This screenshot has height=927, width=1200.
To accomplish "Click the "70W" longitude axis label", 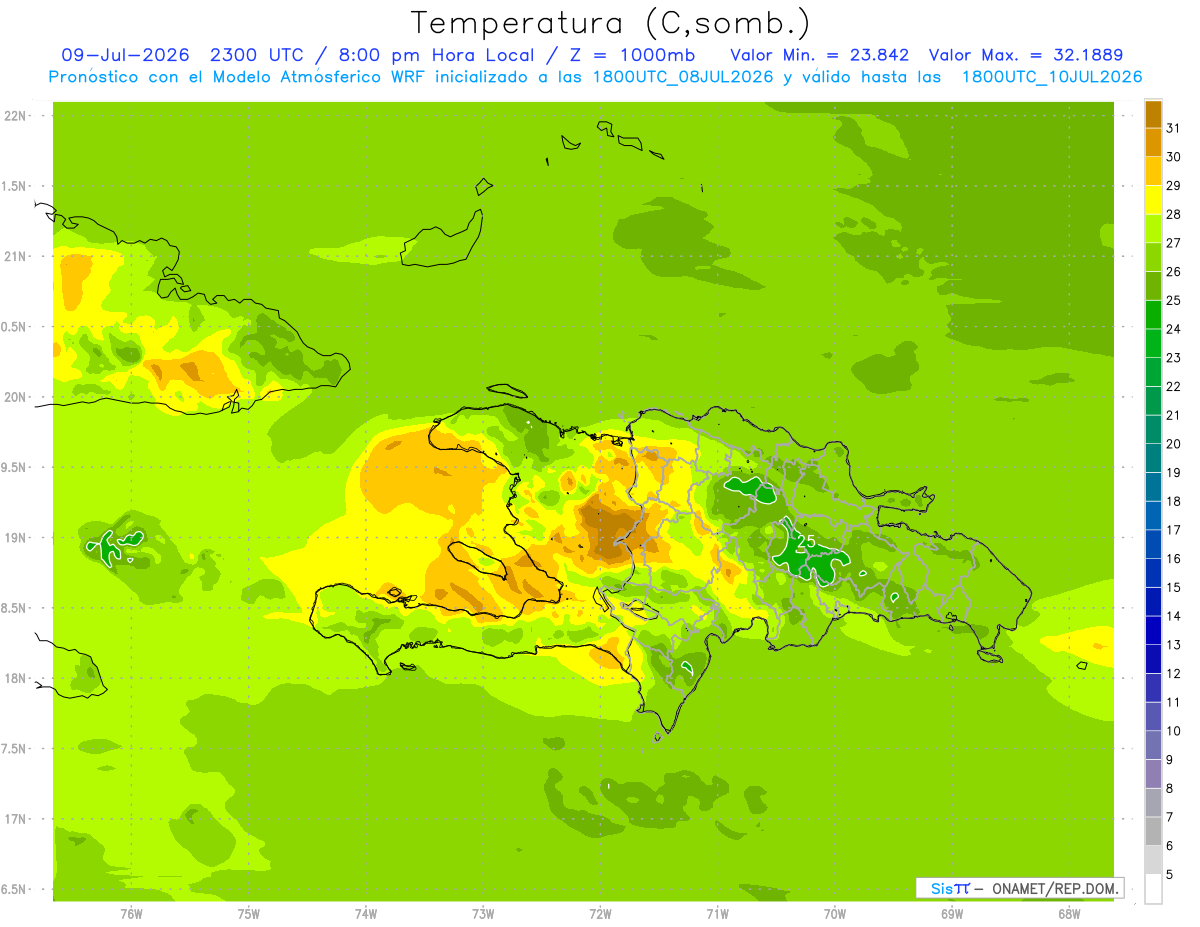I will pyautogui.click(x=835, y=914).
